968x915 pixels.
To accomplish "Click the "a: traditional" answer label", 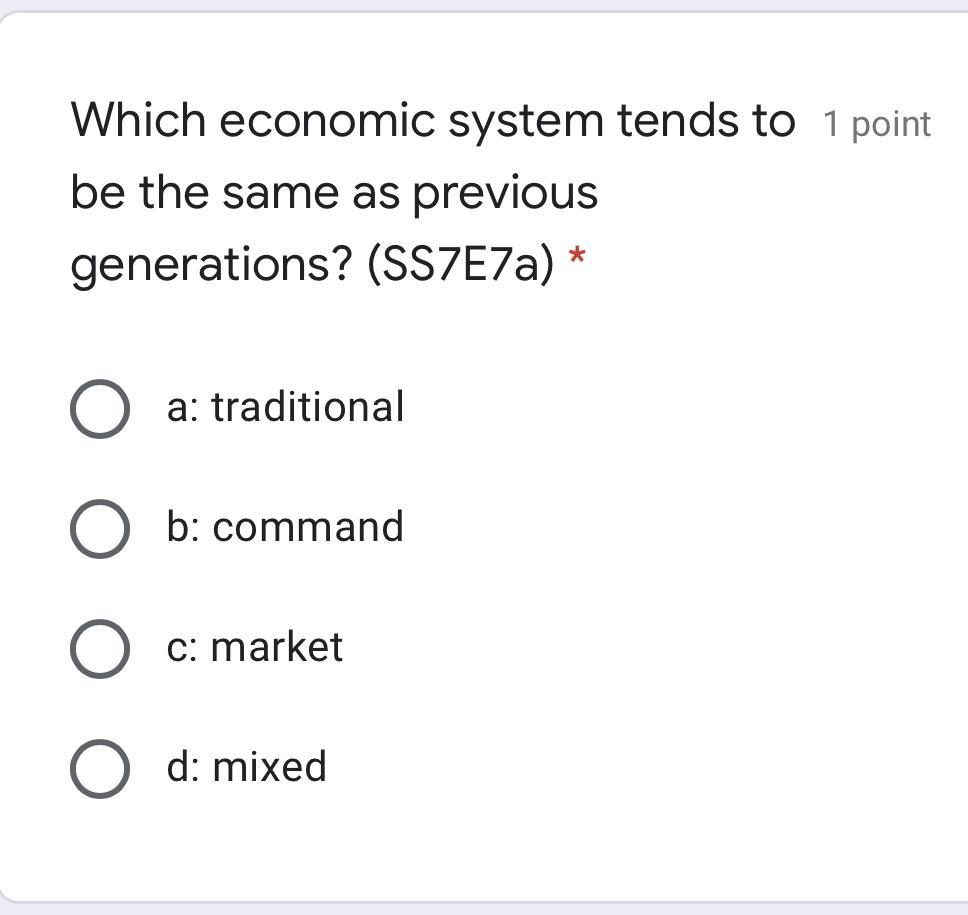I will click(x=285, y=407).
